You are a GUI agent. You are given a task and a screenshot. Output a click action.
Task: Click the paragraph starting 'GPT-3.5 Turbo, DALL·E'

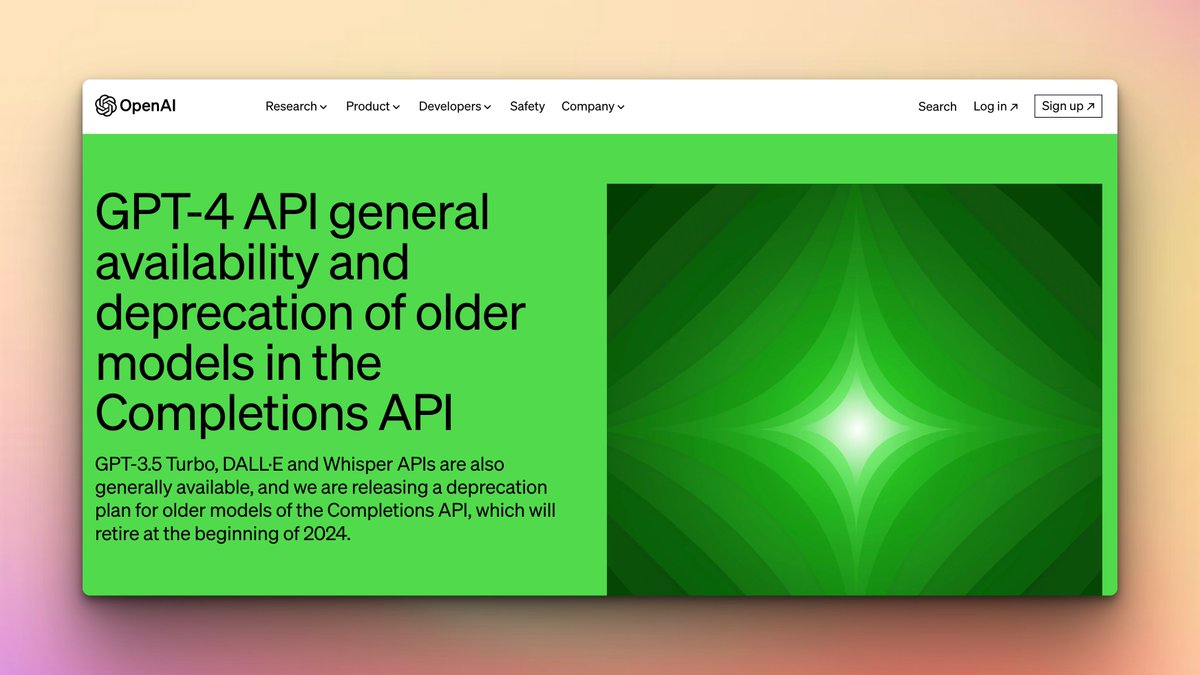pyautogui.click(x=326, y=498)
